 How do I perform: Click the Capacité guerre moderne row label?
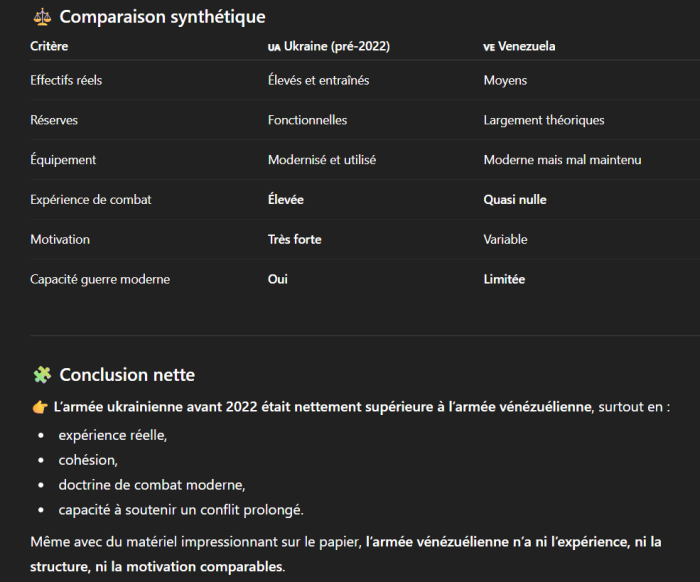tap(100, 280)
